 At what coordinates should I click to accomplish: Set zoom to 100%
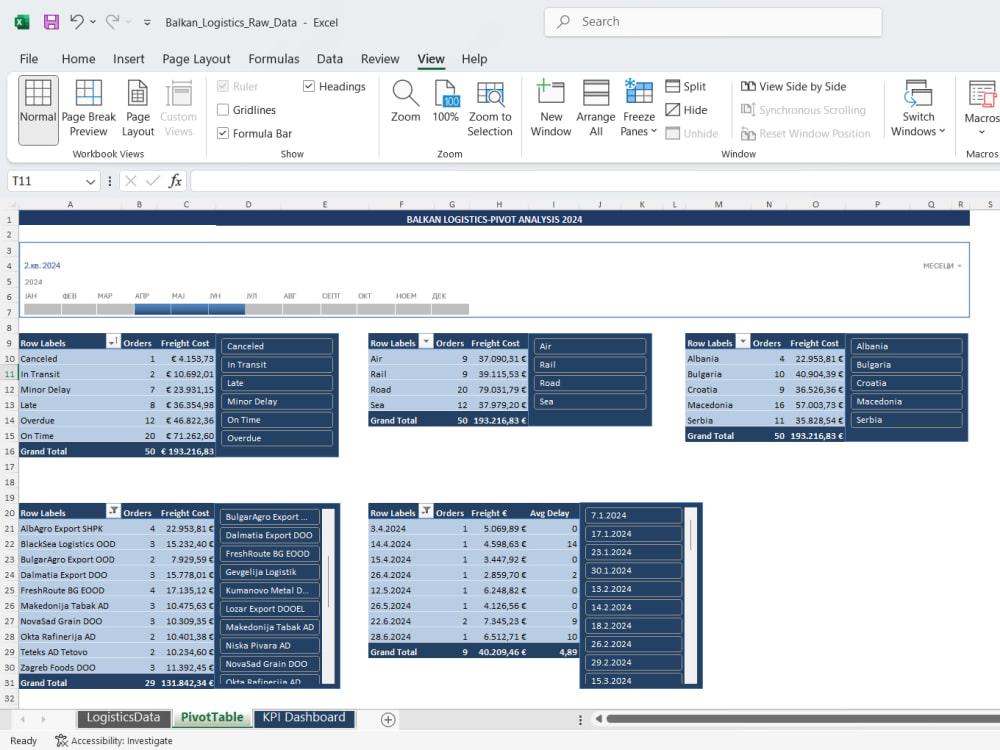tap(446, 102)
